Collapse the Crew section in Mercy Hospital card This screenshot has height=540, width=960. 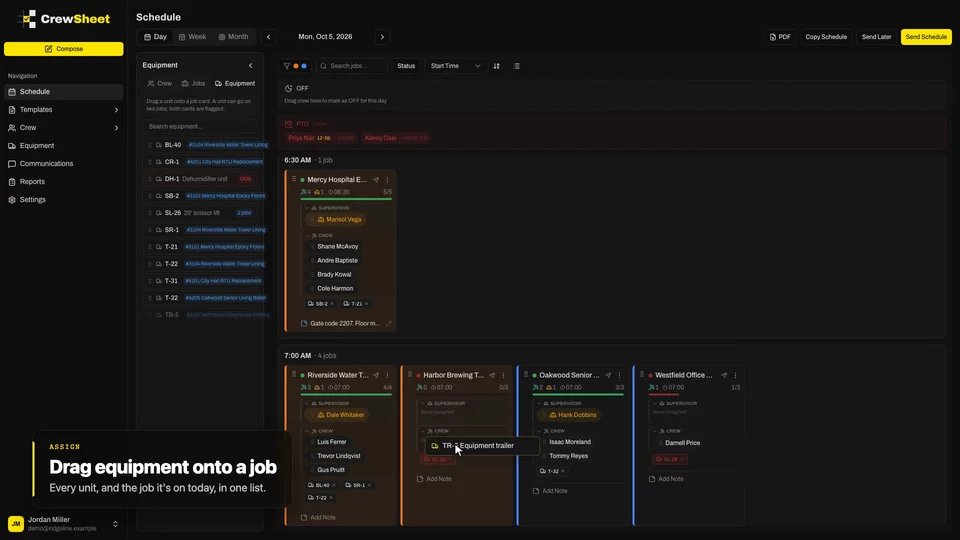coord(307,236)
